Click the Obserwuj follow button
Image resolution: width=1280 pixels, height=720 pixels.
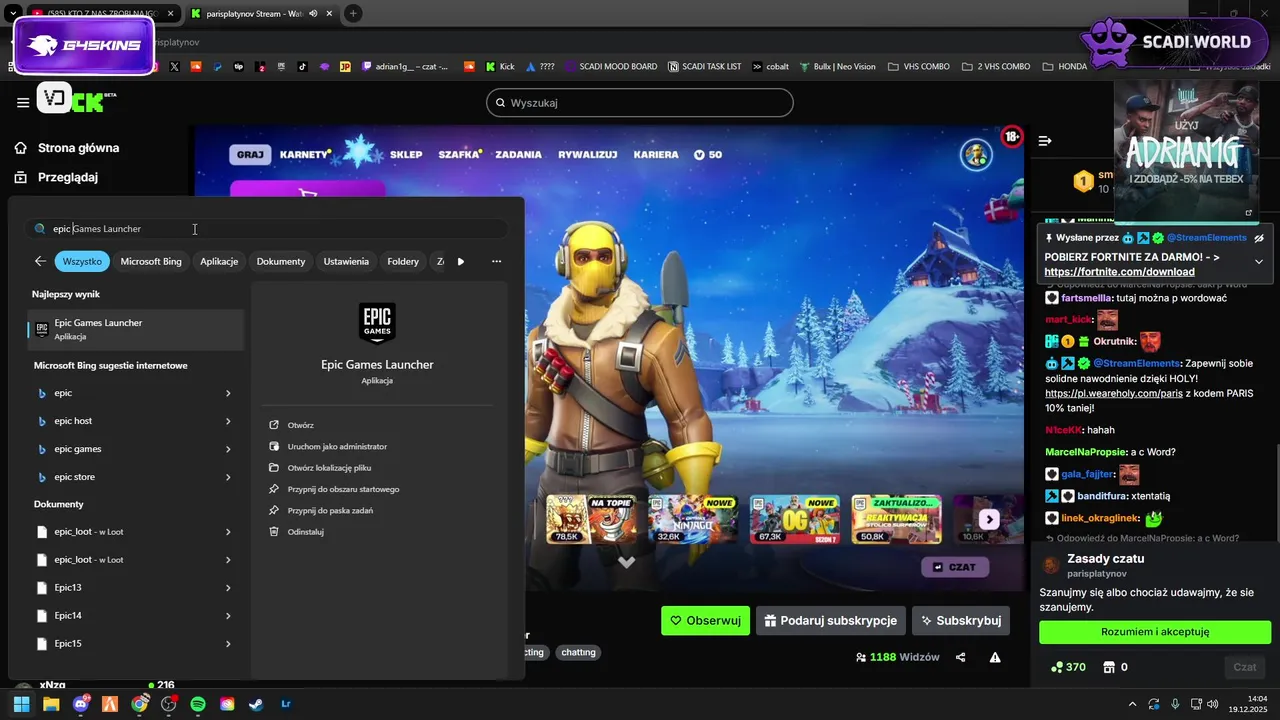click(x=705, y=620)
